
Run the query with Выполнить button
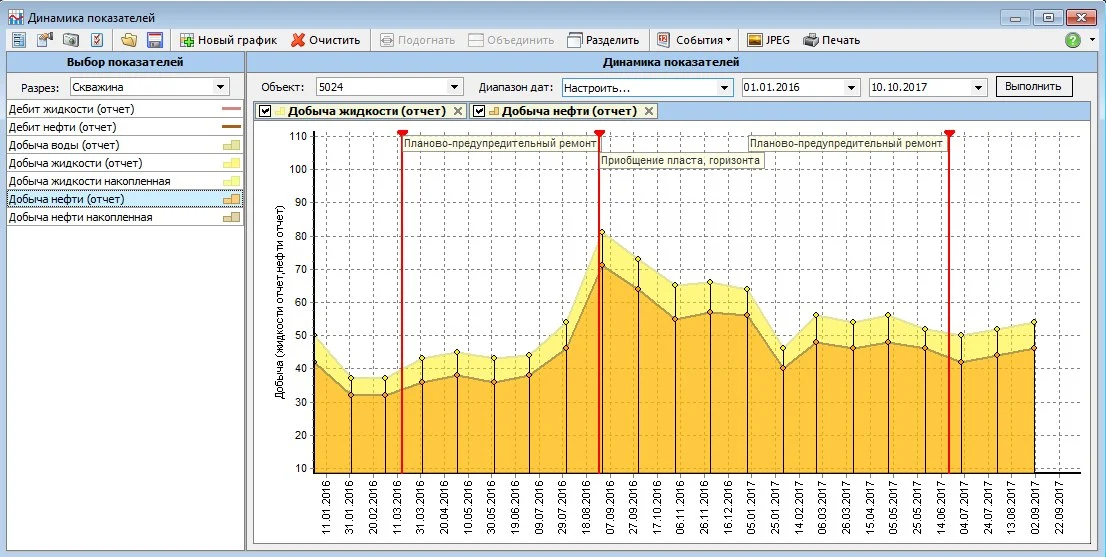(x=1033, y=87)
